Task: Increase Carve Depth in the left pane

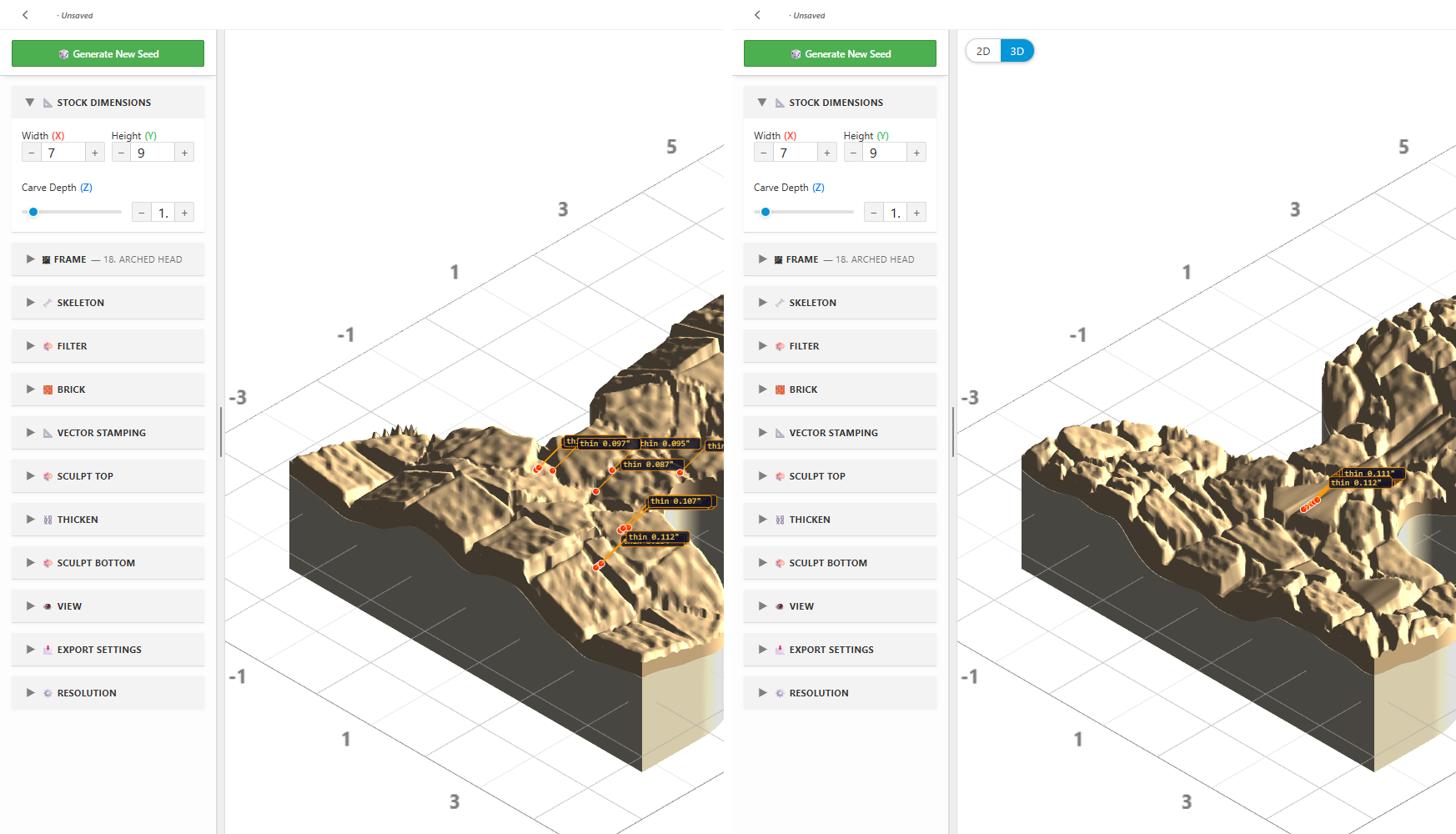Action: [185, 213]
